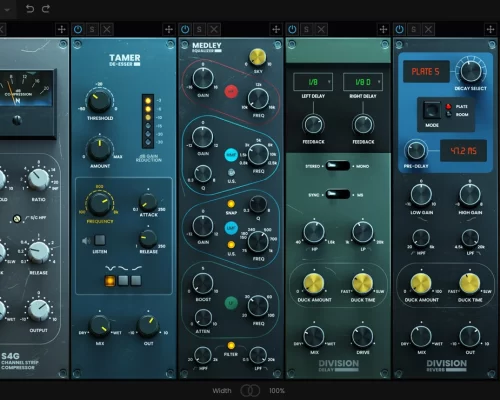Toggle the SNAP light on Medley's LMF band
The image size is (500, 400).
point(231,204)
